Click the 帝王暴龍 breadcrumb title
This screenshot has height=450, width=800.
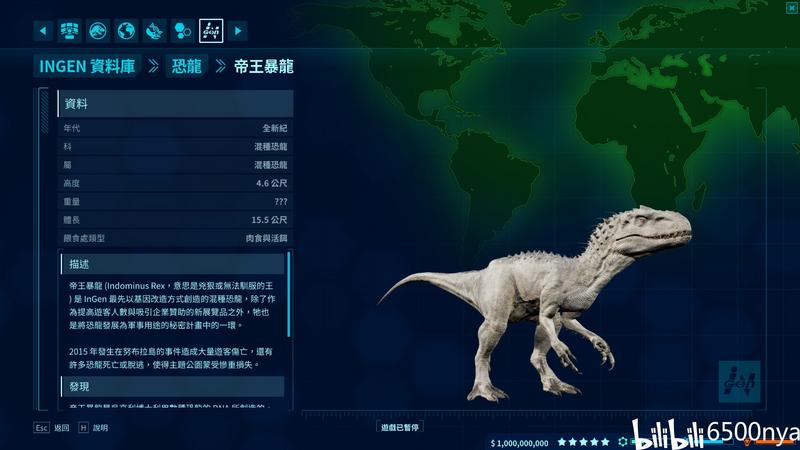(x=264, y=66)
